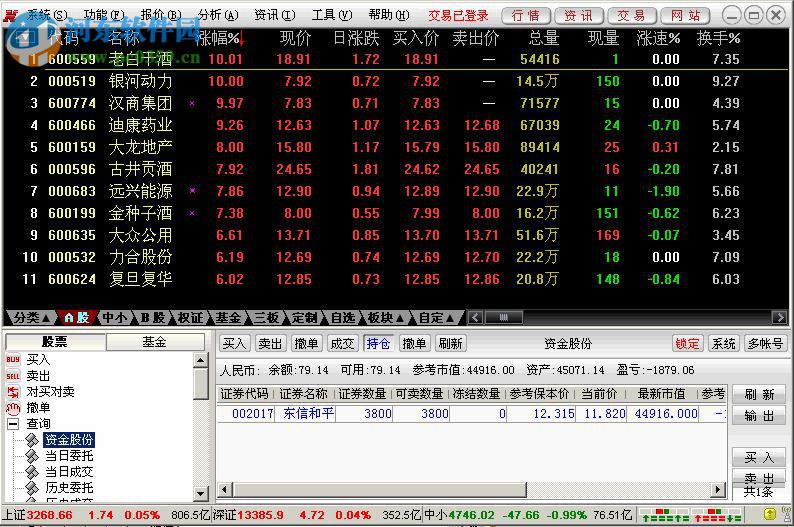Click the tree panel scroll down arrow

click(x=201, y=493)
